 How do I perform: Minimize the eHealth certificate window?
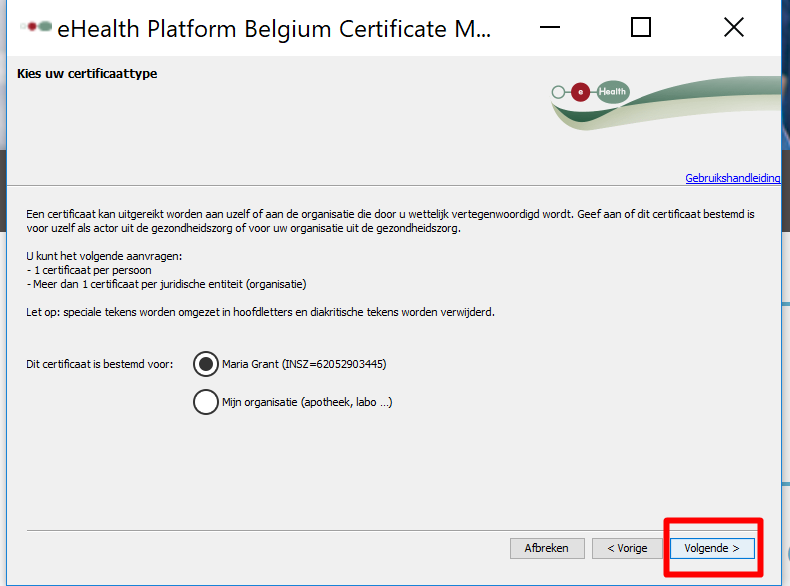pos(550,27)
